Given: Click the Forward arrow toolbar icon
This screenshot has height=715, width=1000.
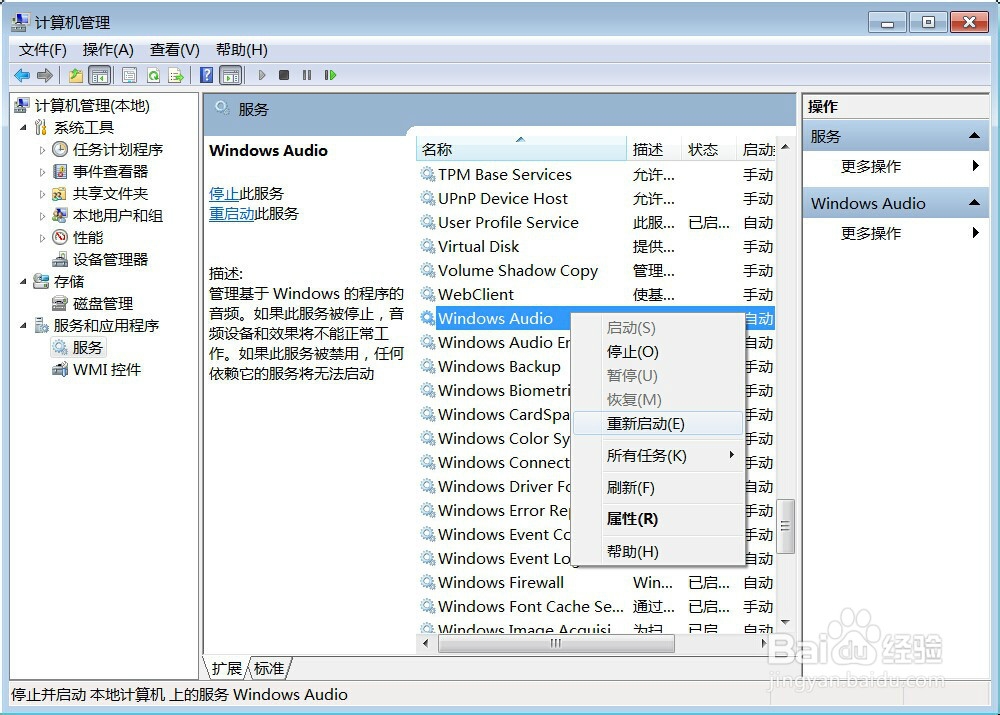Looking at the screenshot, I should (x=45, y=75).
